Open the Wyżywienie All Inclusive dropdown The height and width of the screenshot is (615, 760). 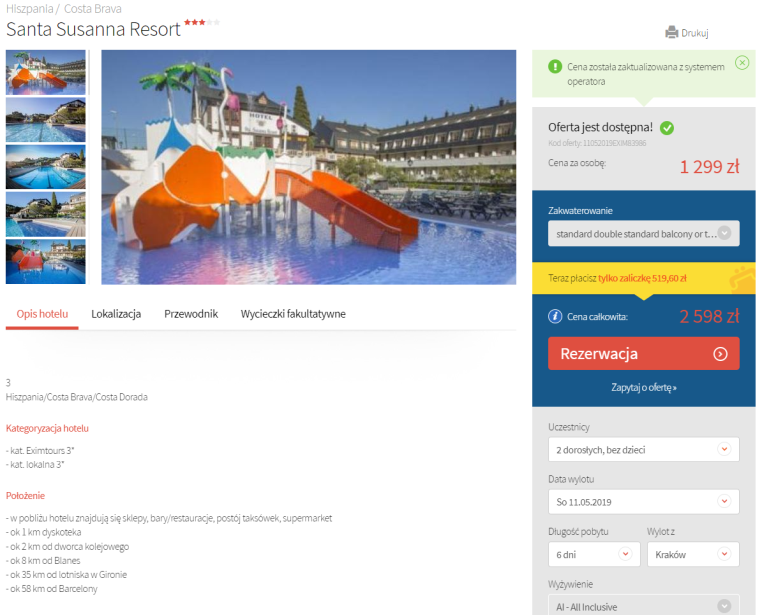tap(644, 606)
